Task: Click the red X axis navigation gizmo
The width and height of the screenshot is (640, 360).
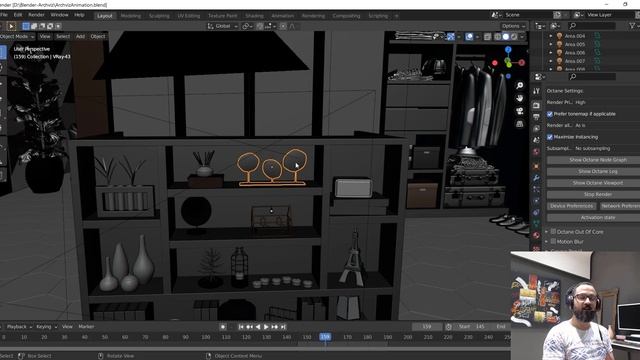Action: tap(522, 62)
